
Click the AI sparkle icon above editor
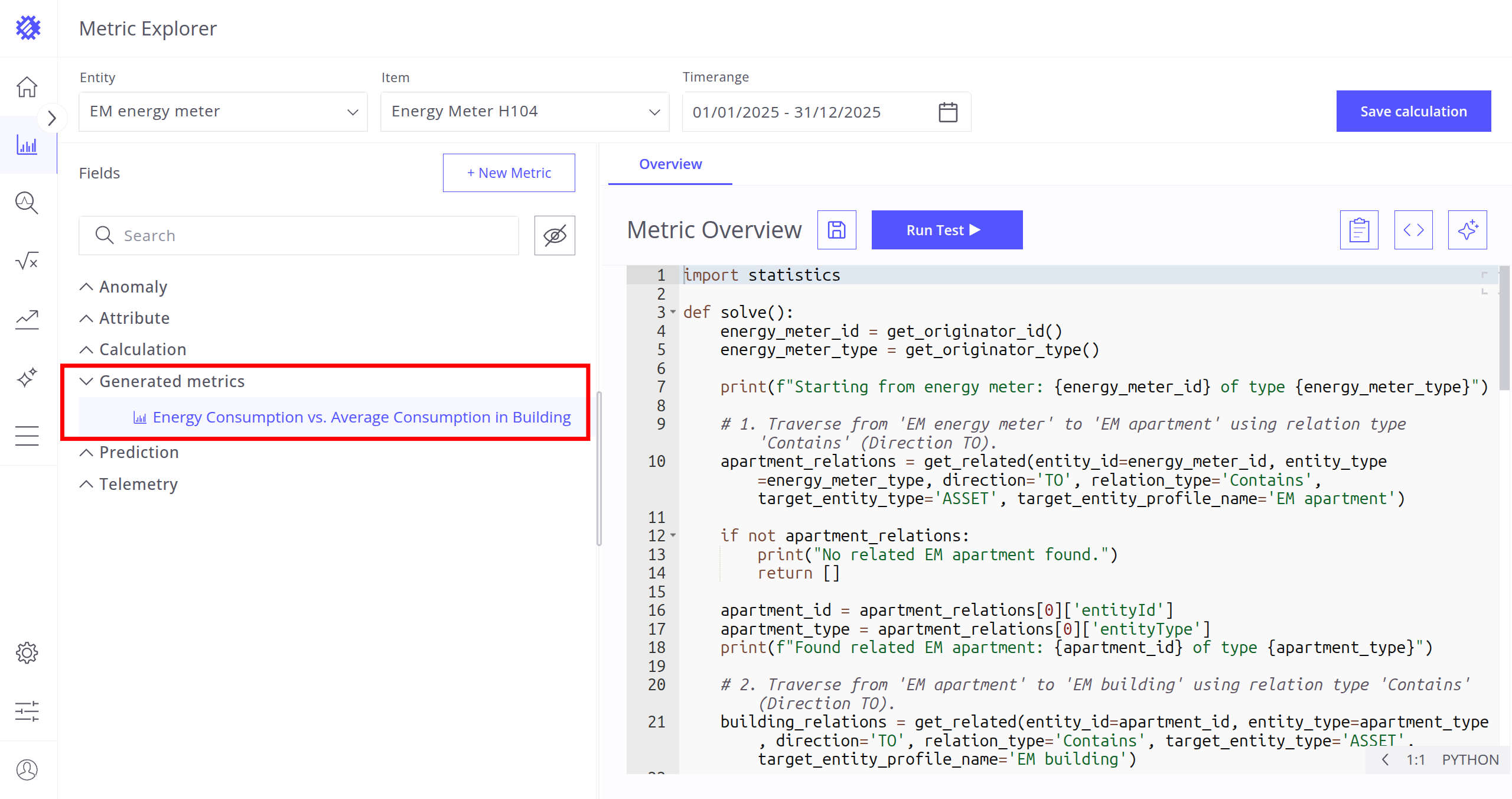coord(1467,230)
